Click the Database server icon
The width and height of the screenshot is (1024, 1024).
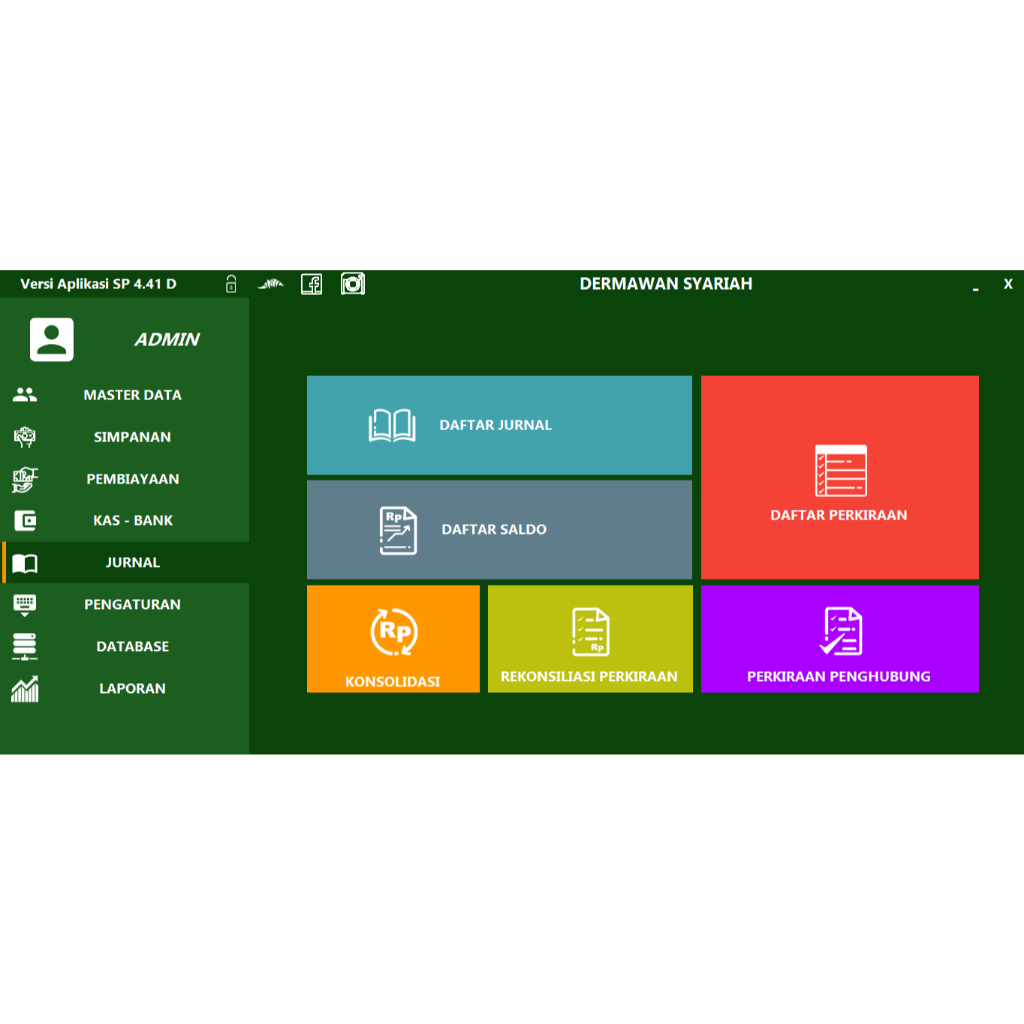[x=25, y=647]
